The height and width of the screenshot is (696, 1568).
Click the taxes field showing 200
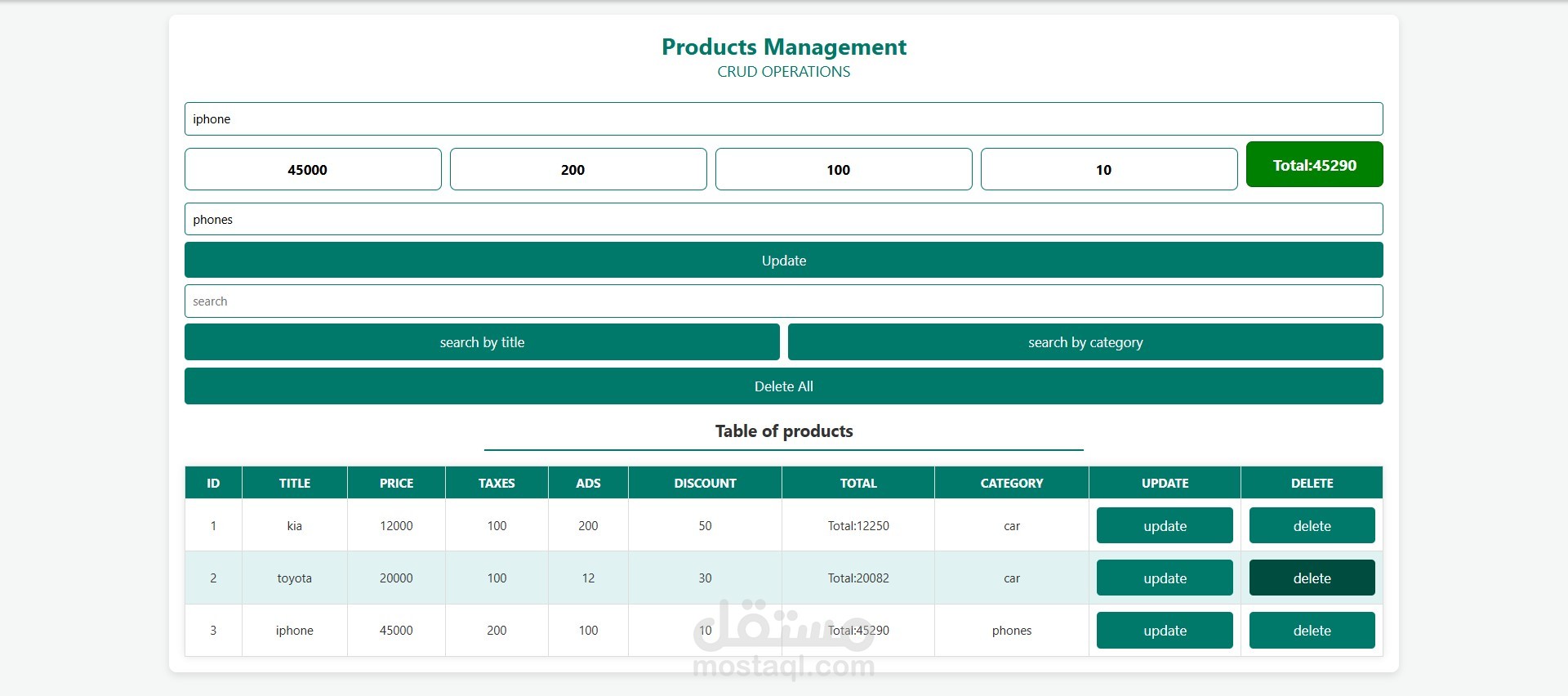578,169
